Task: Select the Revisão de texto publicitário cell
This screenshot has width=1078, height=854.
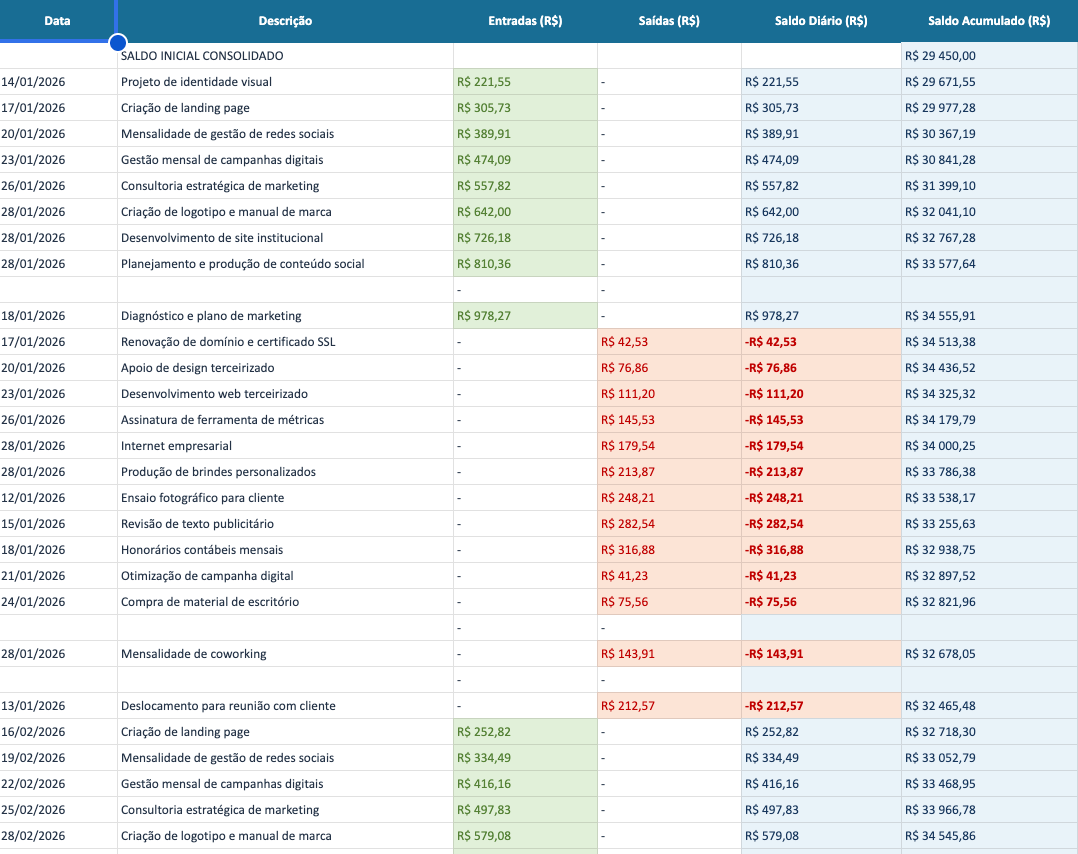Action: 285,524
